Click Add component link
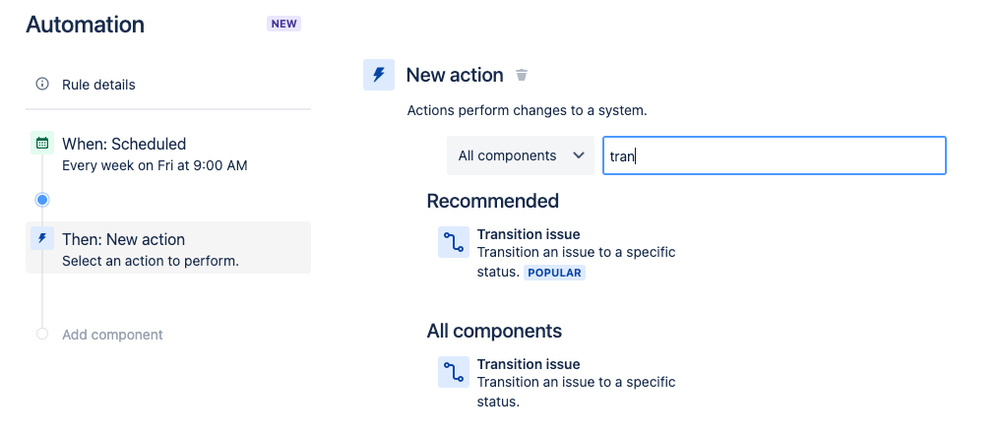 (112, 335)
